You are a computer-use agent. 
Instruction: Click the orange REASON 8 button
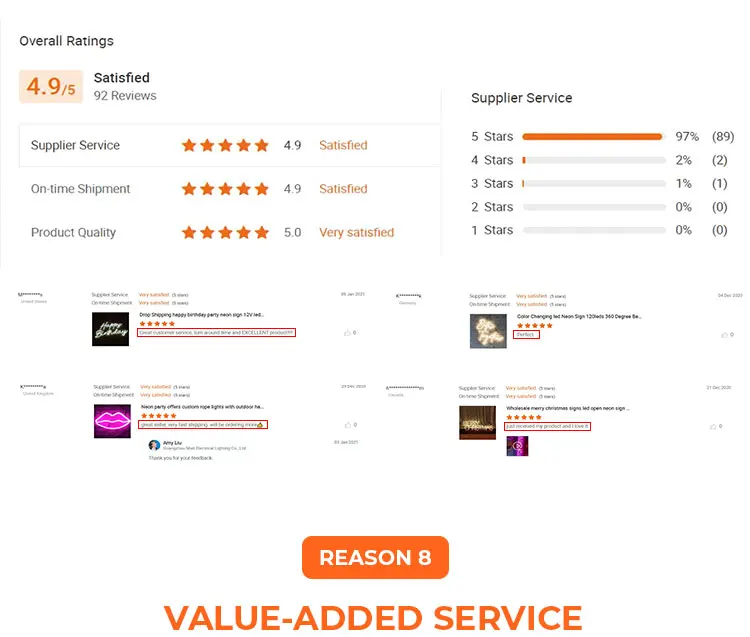tap(375, 558)
